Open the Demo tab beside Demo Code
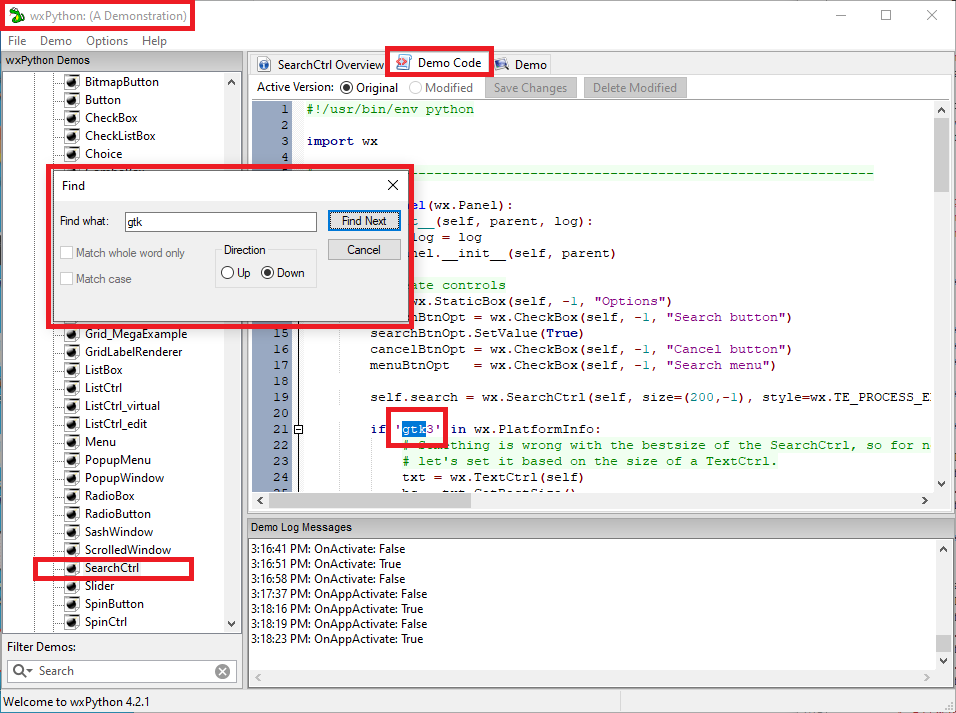The width and height of the screenshot is (956, 713). pos(521,64)
